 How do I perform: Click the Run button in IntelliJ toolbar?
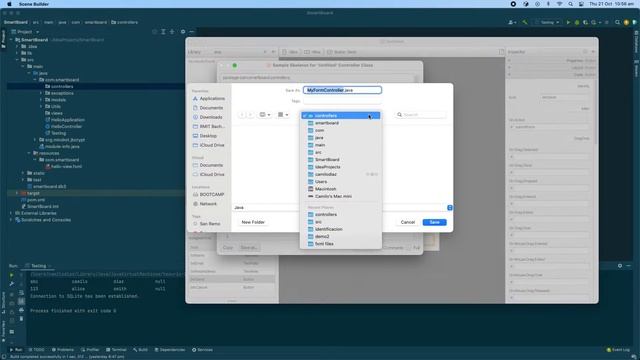pos(568,22)
